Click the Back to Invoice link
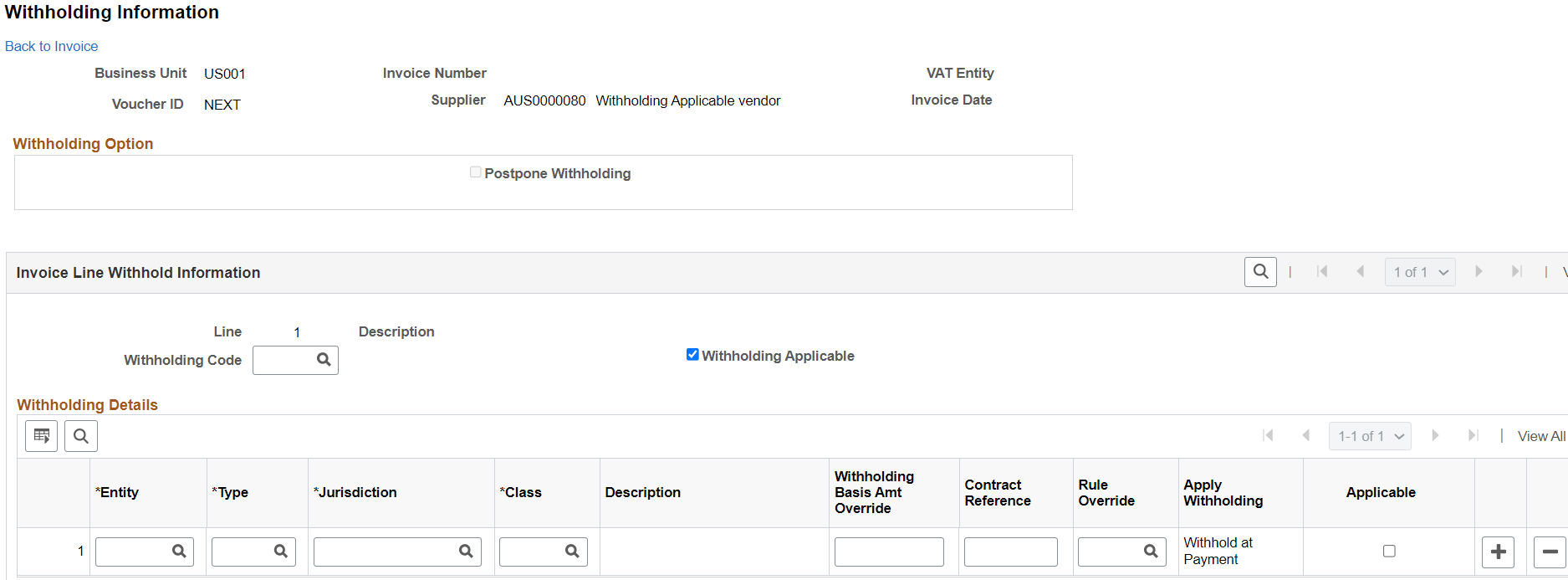Image resolution: width=1568 pixels, height=580 pixels. (52, 46)
